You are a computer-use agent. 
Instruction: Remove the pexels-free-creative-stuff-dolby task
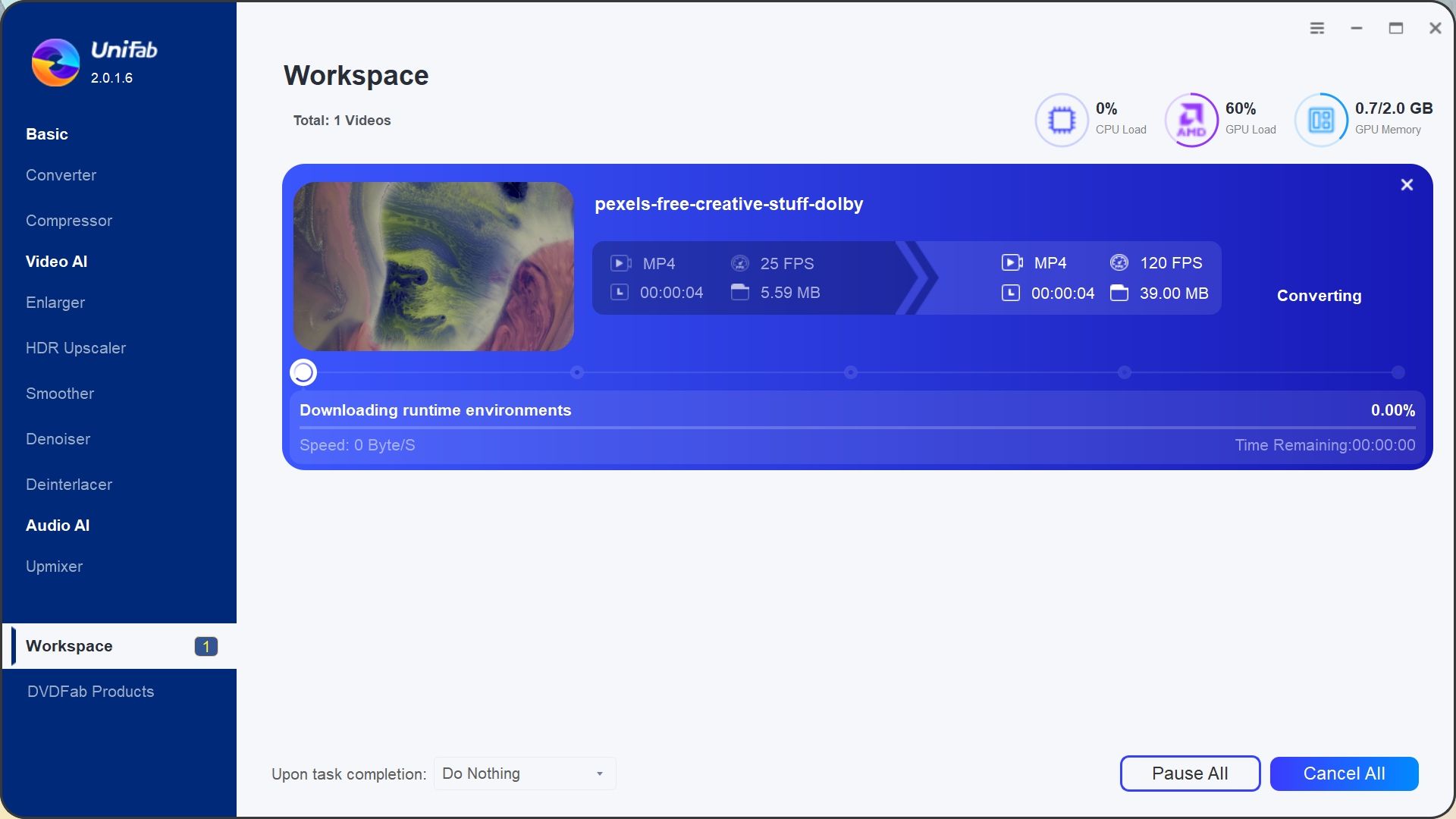click(x=1407, y=184)
